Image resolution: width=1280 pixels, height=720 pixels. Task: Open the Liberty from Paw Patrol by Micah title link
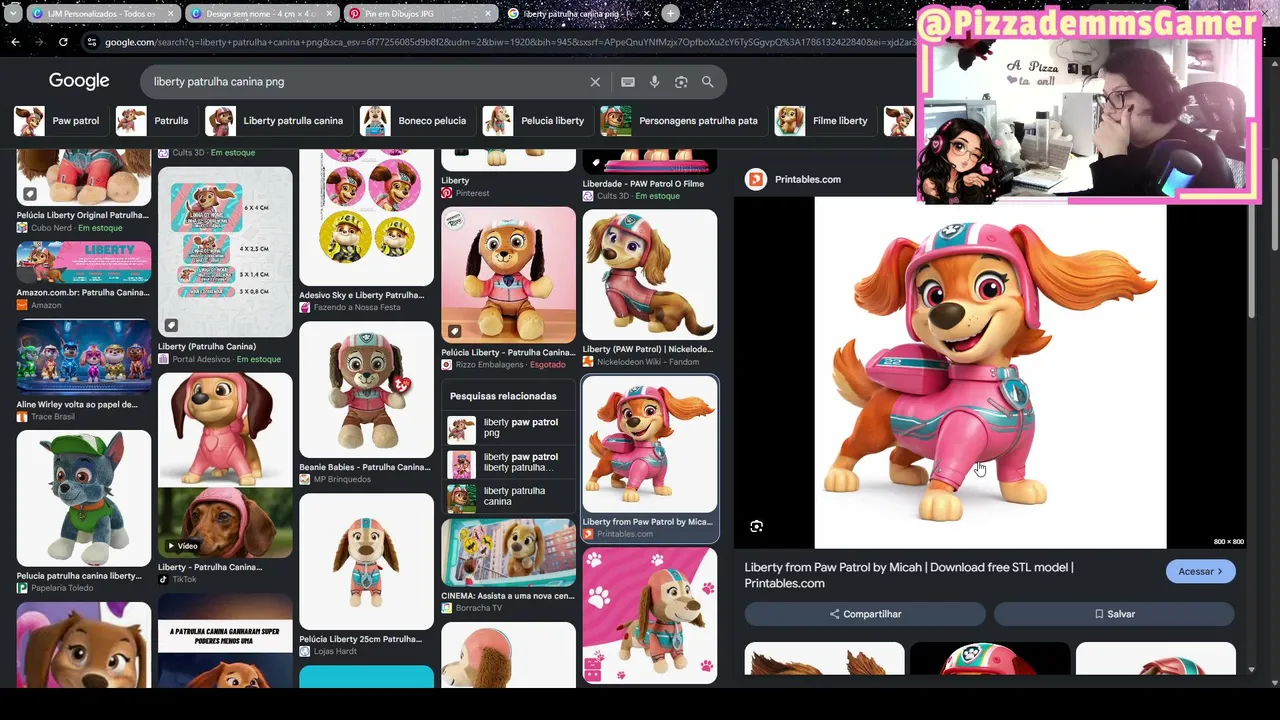click(909, 575)
